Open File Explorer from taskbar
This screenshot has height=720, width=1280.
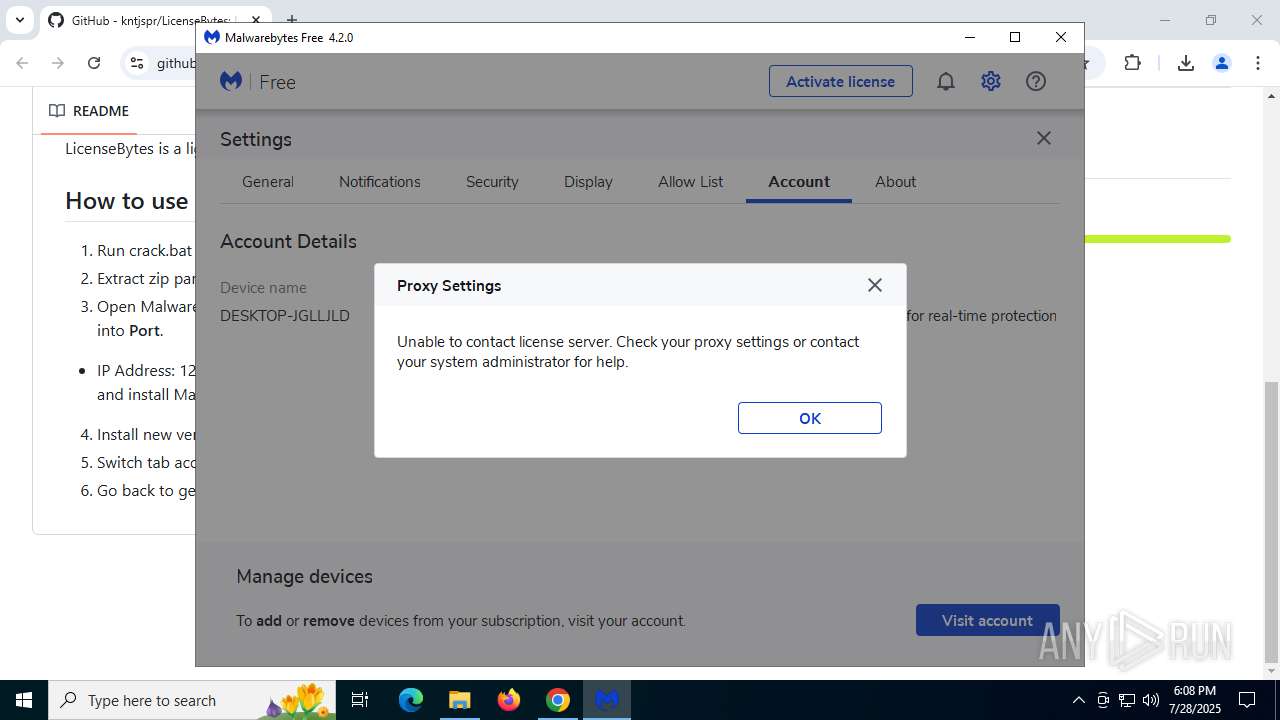click(460, 700)
